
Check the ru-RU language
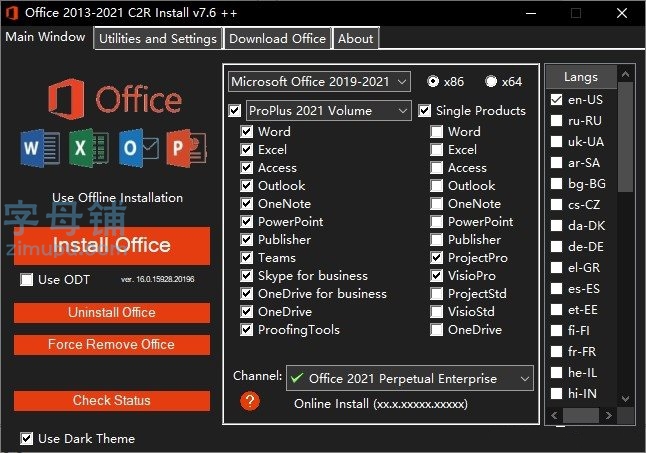click(x=557, y=121)
